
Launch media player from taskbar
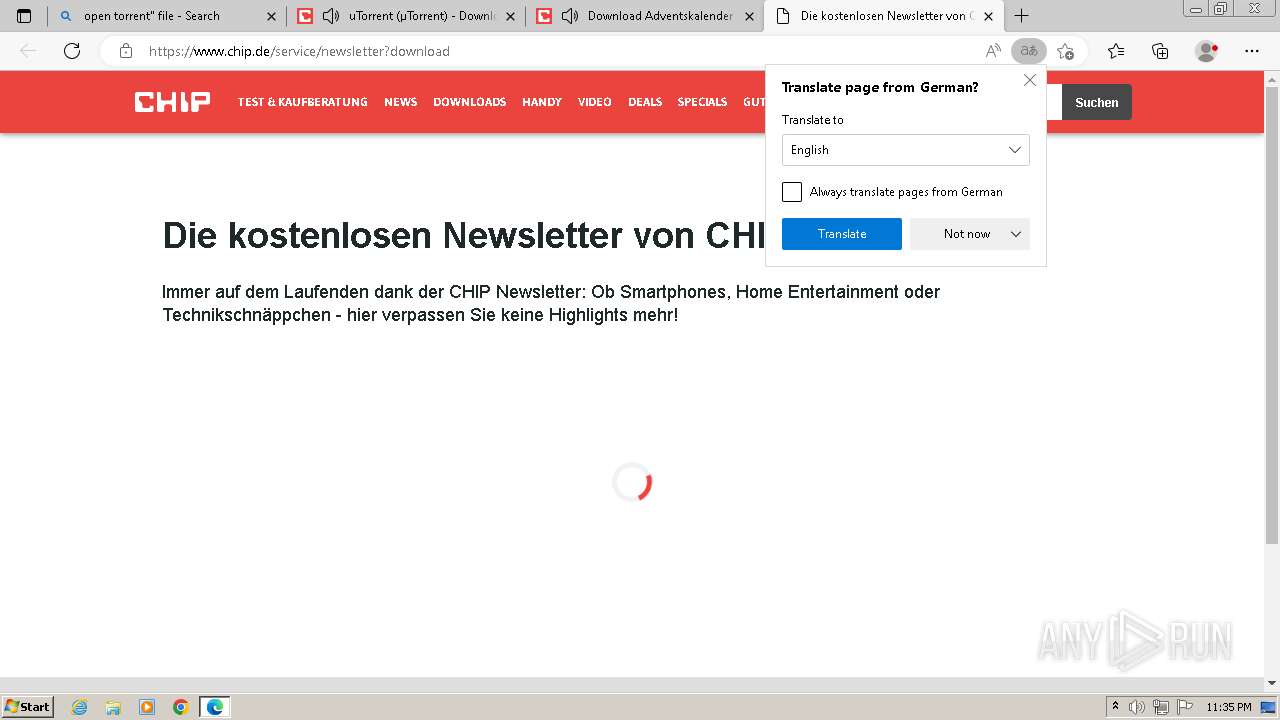147,707
